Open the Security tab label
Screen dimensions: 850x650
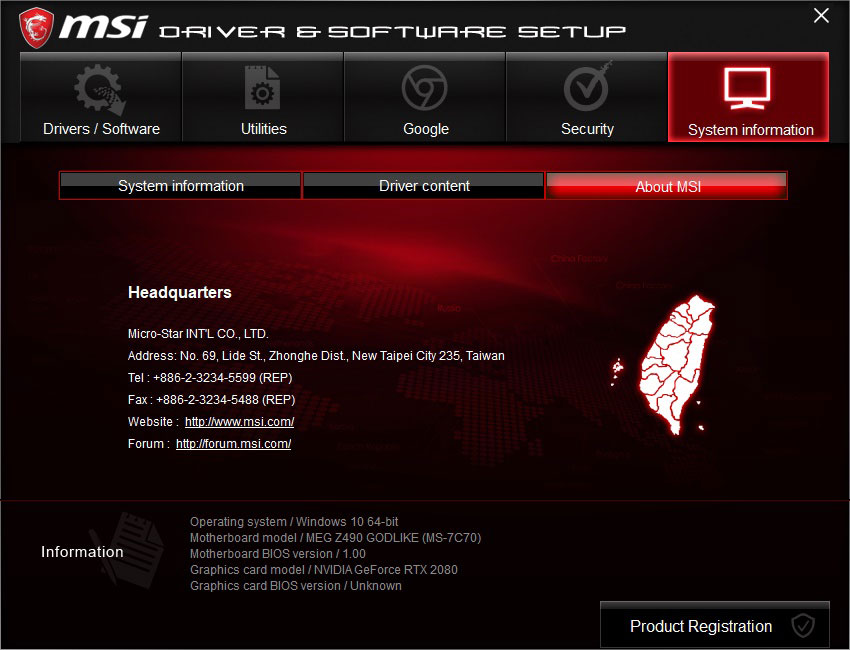click(587, 129)
